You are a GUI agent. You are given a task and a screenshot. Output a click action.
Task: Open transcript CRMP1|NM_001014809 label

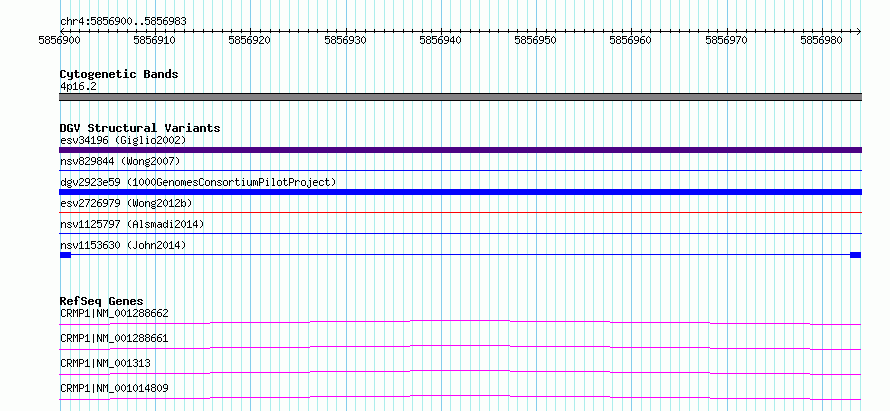click(114, 389)
